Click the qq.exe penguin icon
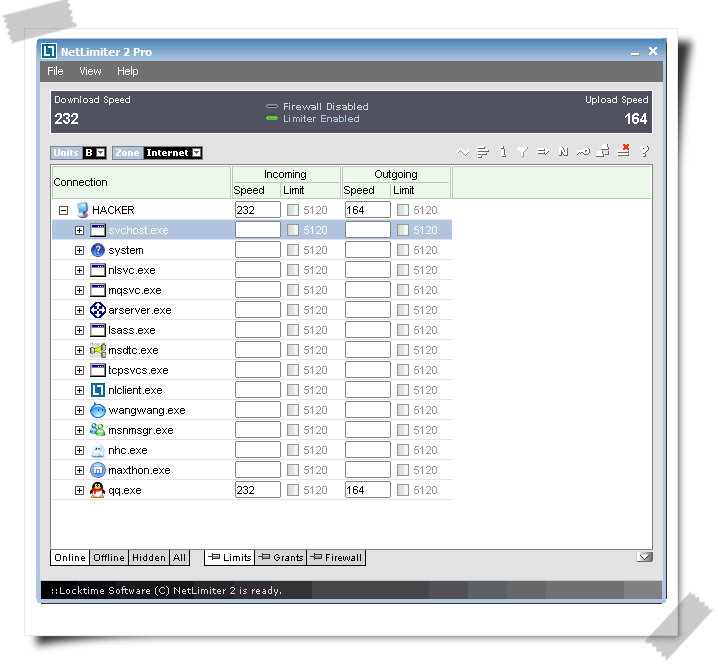718x666 pixels. (x=98, y=490)
